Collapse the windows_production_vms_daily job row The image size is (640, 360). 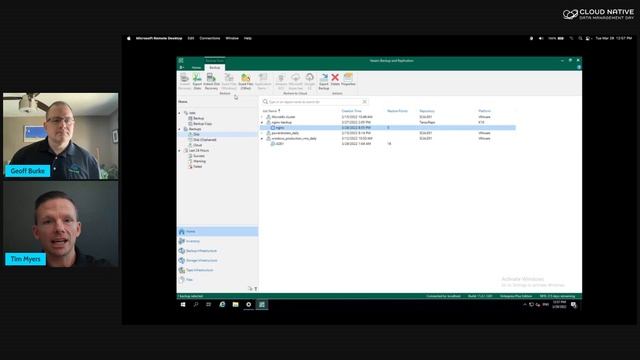(262, 138)
